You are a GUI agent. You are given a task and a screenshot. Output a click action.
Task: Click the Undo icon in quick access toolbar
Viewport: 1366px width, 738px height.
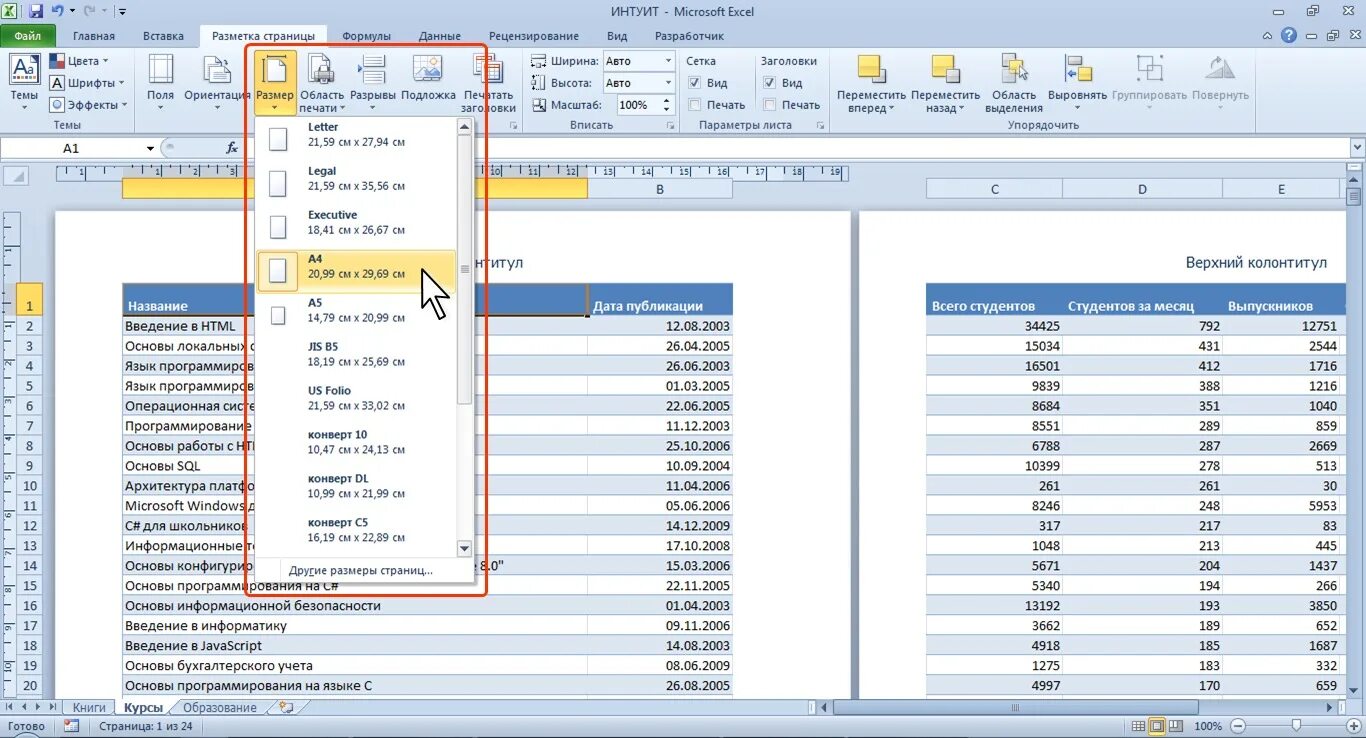tap(58, 12)
